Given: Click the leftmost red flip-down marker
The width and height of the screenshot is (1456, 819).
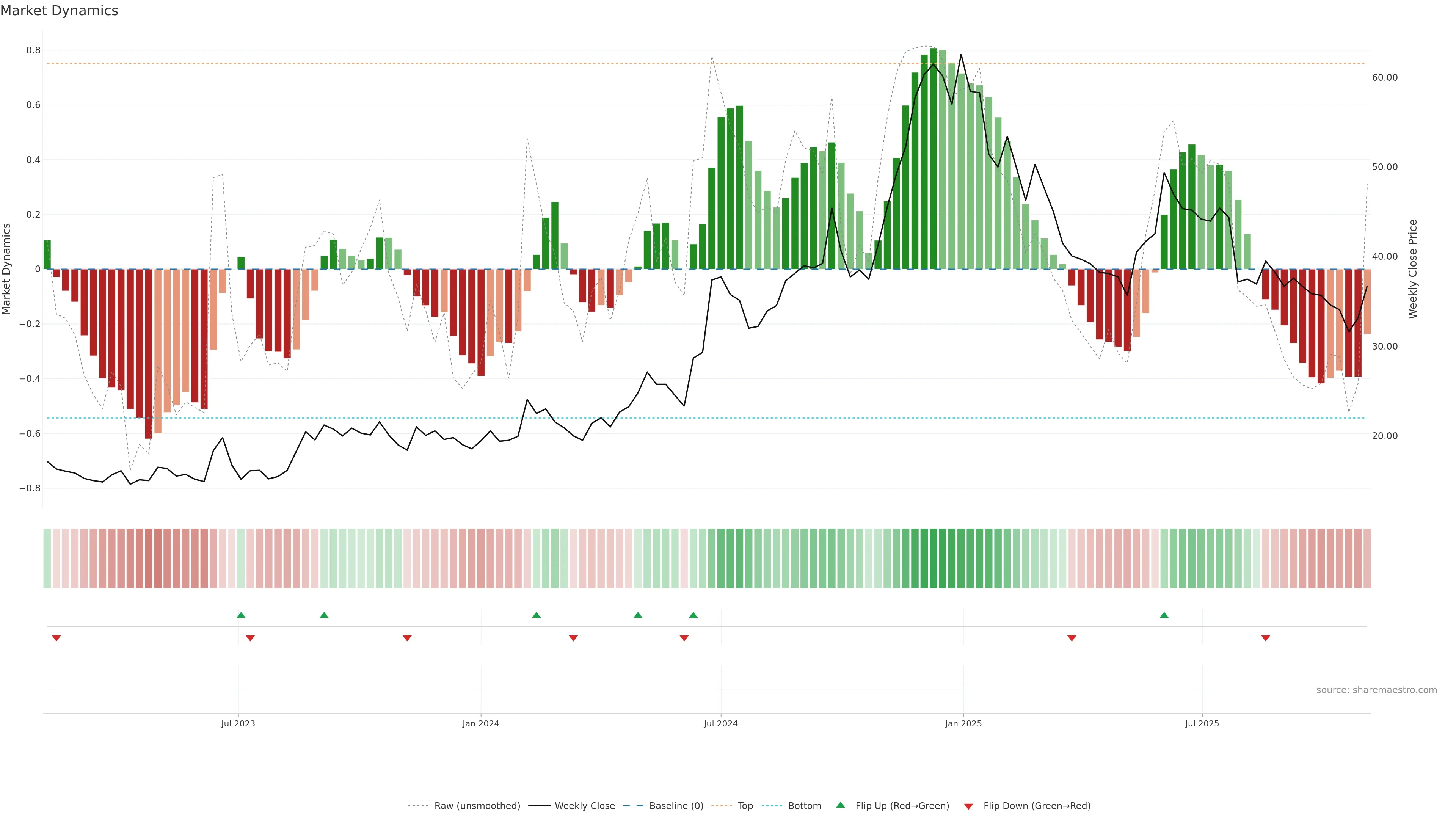Looking at the screenshot, I should point(56,638).
